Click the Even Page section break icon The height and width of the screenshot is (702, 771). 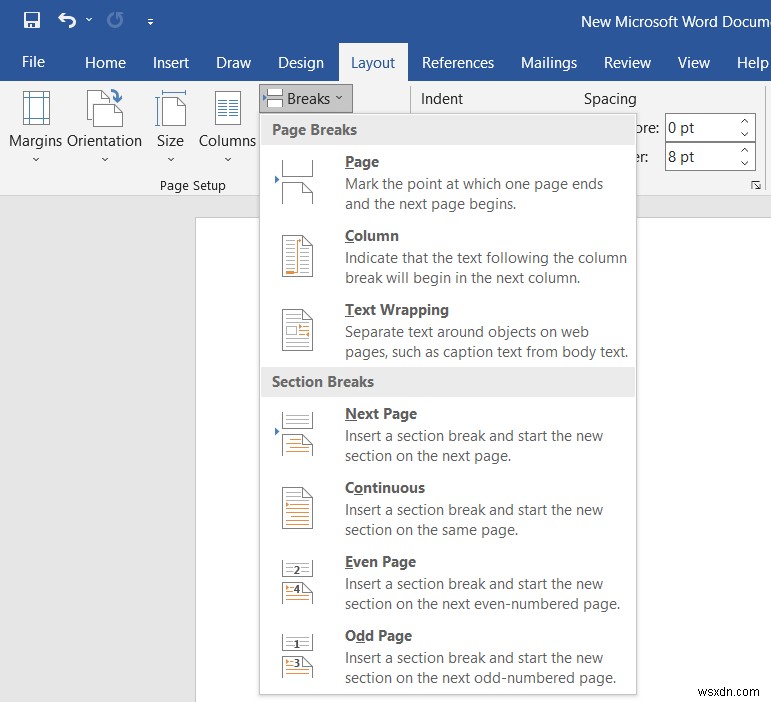pos(297,582)
